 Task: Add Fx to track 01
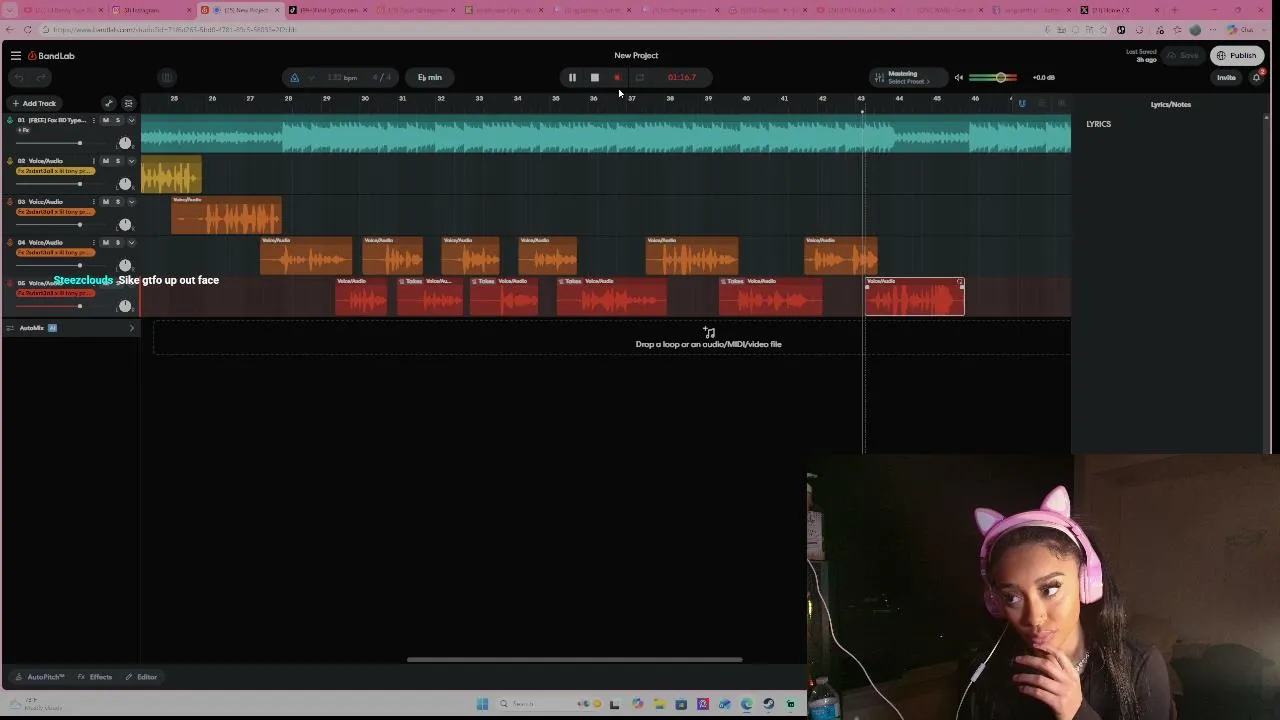click(23, 130)
